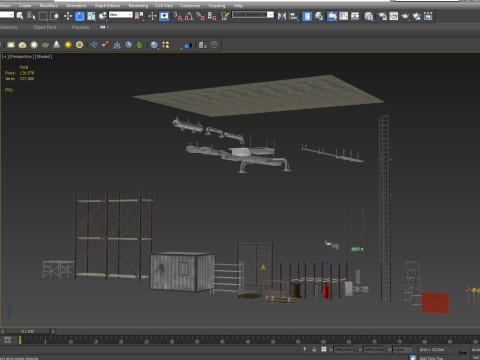This screenshot has width=480, height=360.
Task: Open the Rendering menu
Action: pyautogui.click(x=138, y=5)
